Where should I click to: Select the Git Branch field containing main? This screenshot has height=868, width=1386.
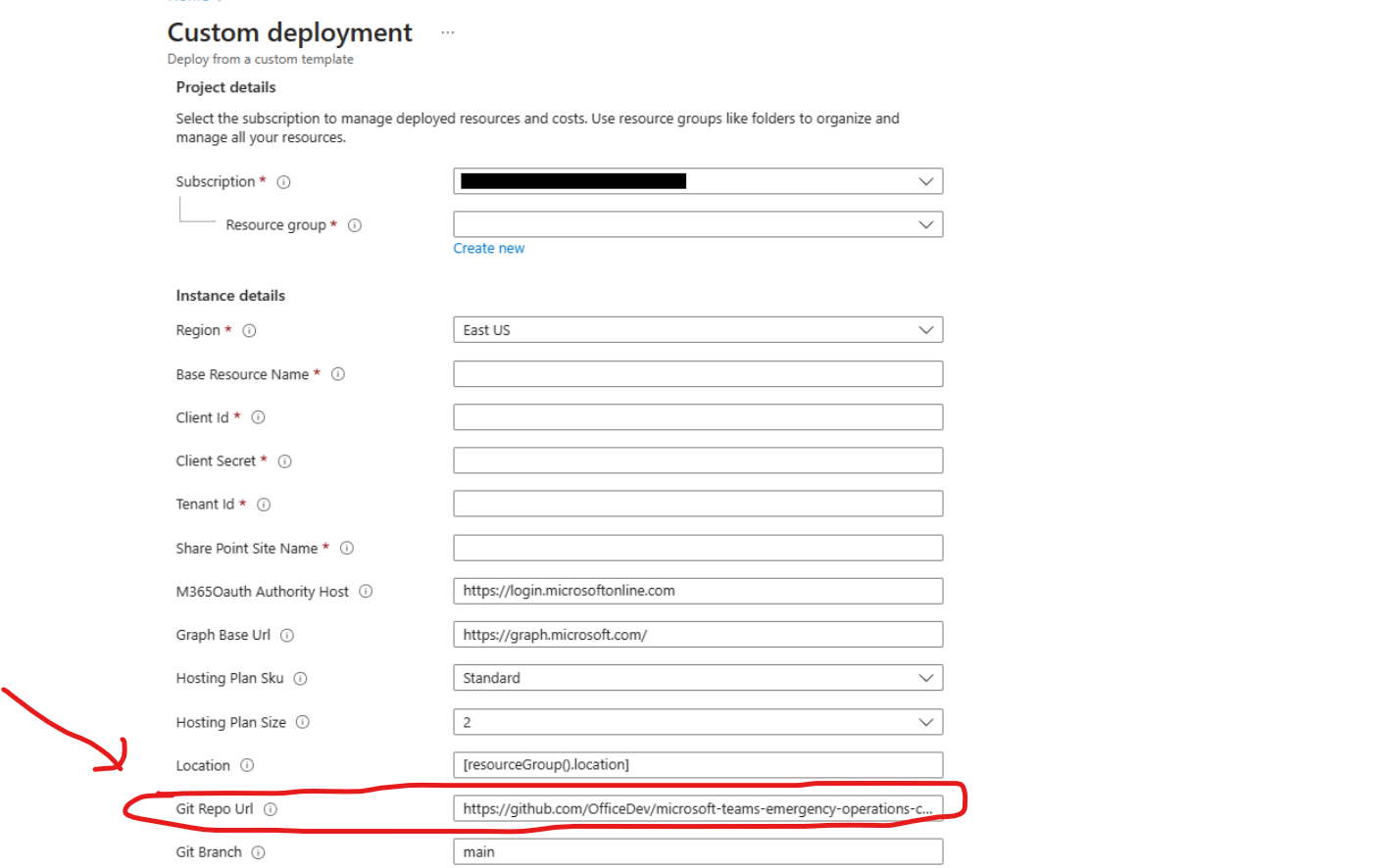[x=697, y=851]
